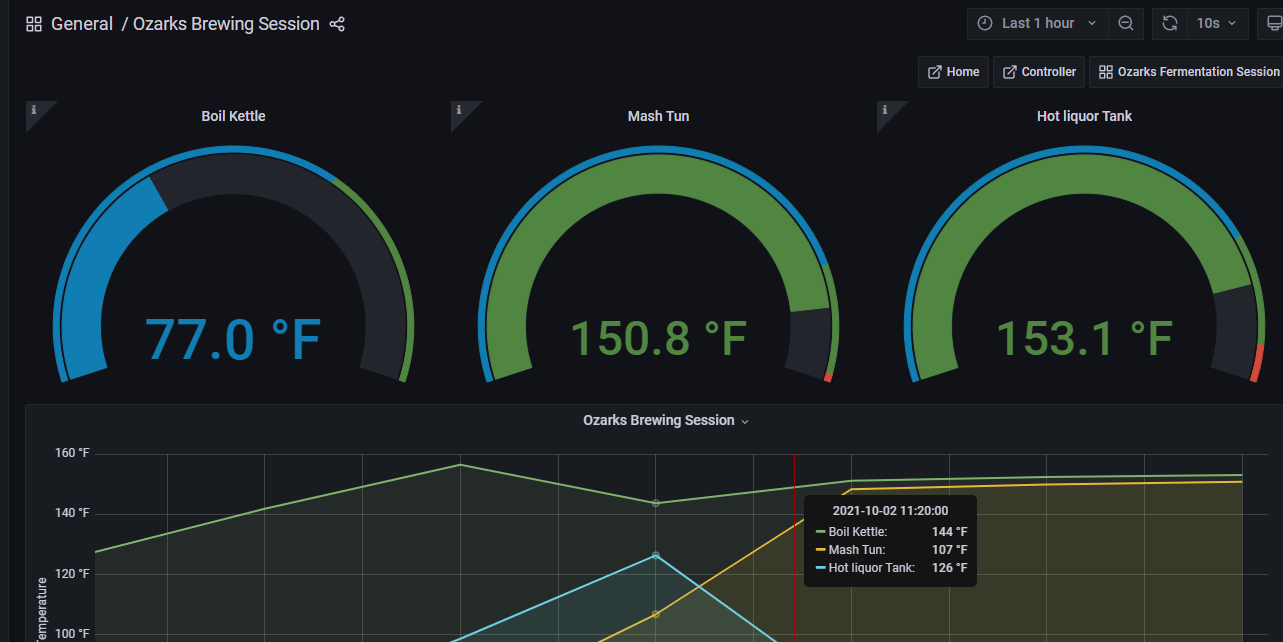
Task: Open Boil Kettle gauge panel title menu
Action: pos(233,116)
